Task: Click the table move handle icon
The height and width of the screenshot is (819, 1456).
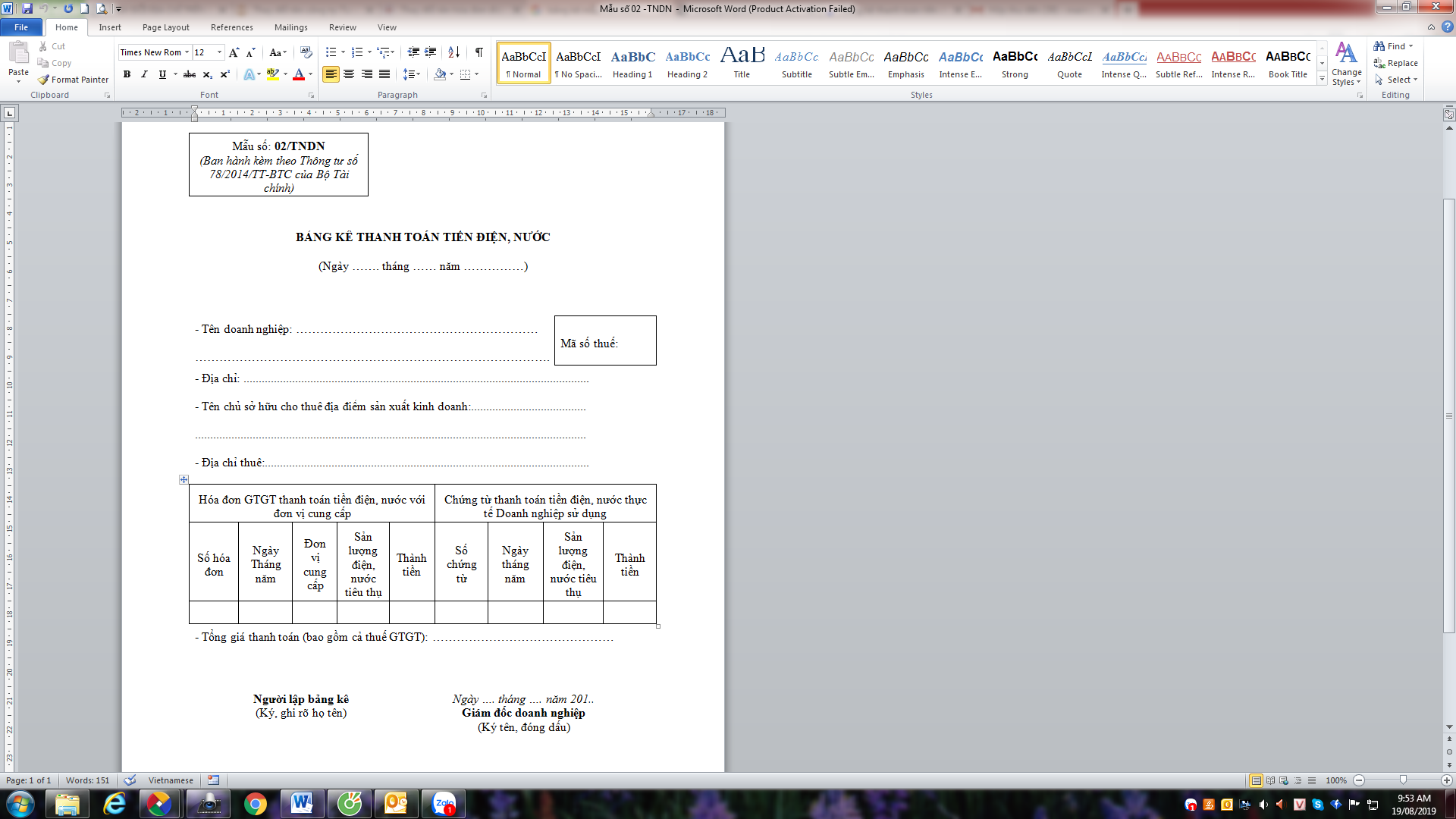Action: 184,479
